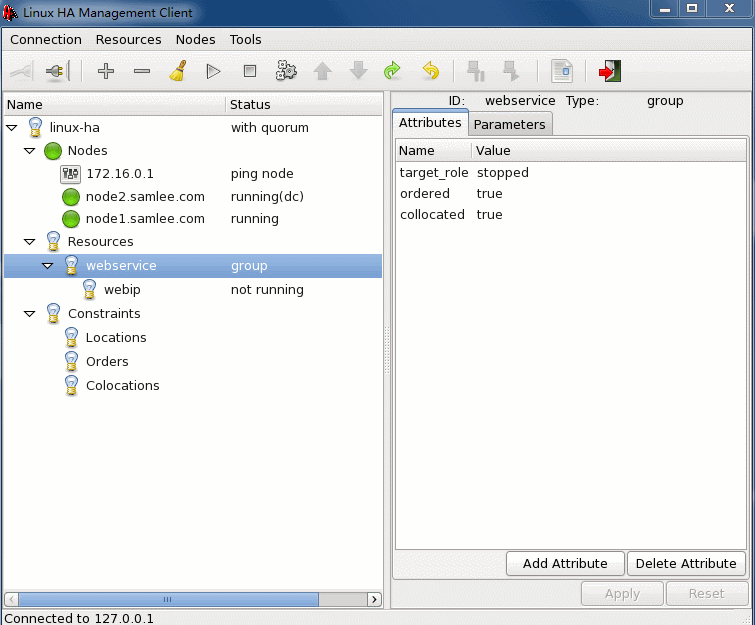
Task: Click the right arrow of horizontal scrollbar
Action: 374,599
